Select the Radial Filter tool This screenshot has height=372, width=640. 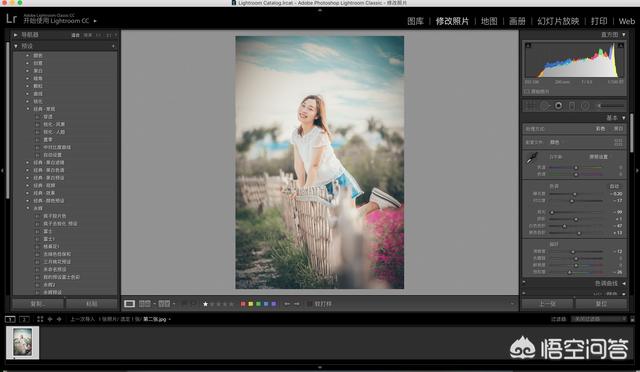pyautogui.click(x=585, y=106)
